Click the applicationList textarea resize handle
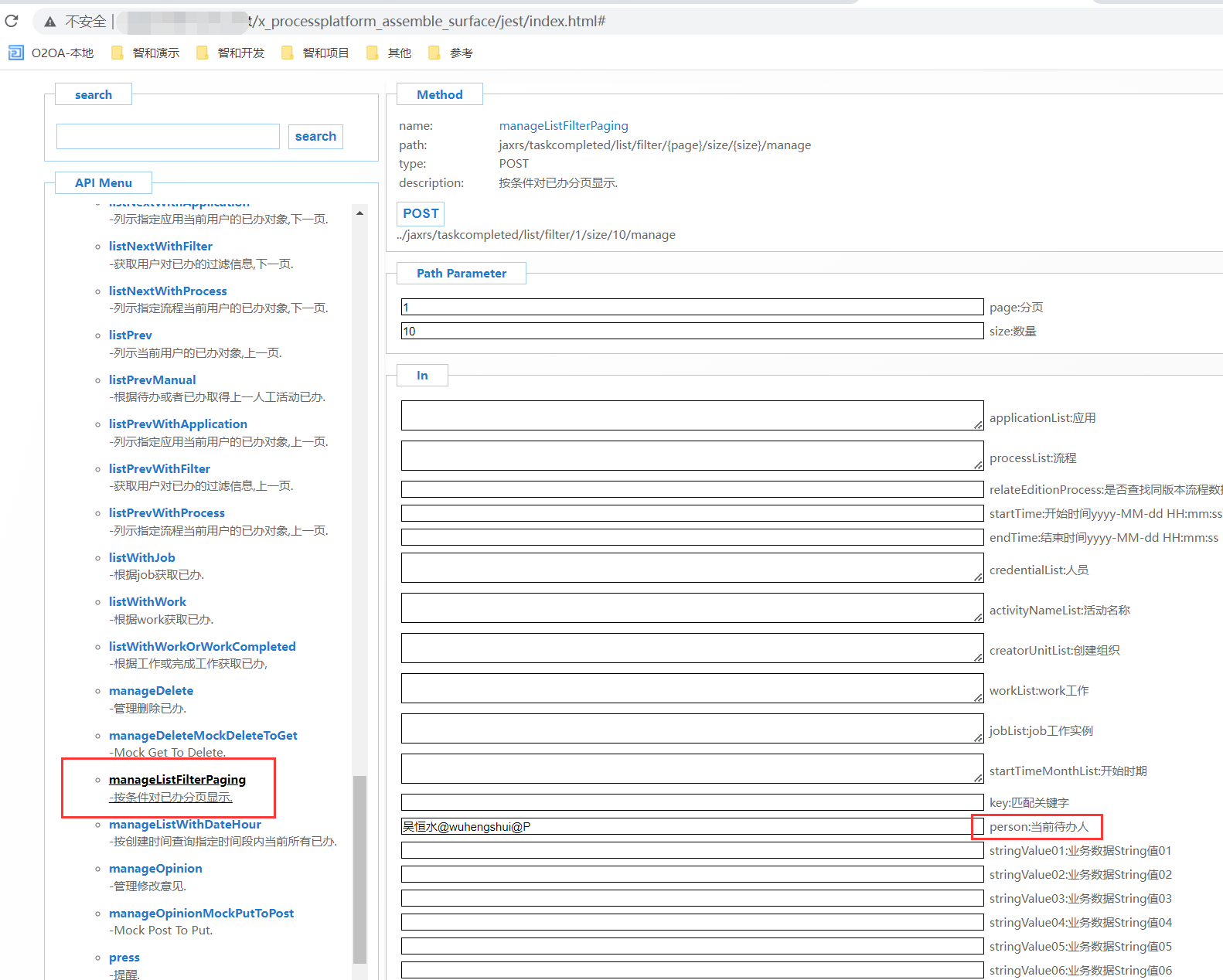 pyautogui.click(x=978, y=424)
